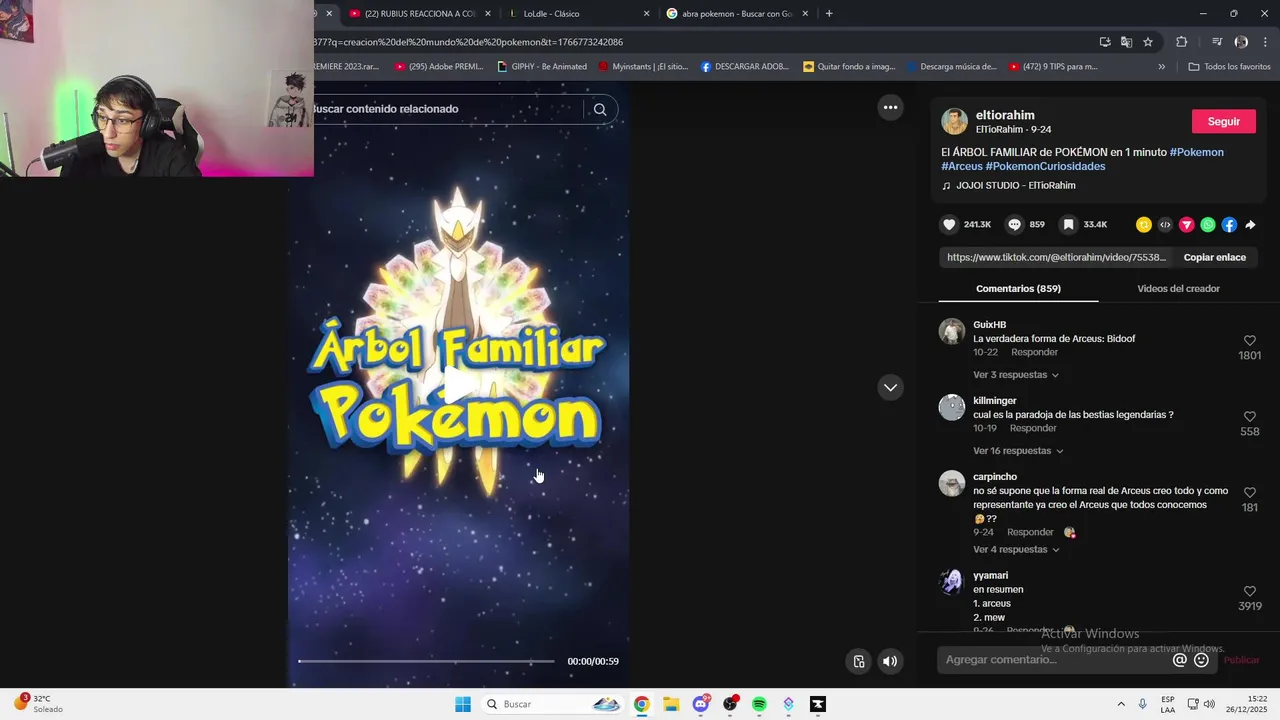Image resolution: width=1280 pixels, height=720 pixels.
Task: Switch to the 'RUBIUS REACCIONA' browser tab
Action: coord(420,14)
